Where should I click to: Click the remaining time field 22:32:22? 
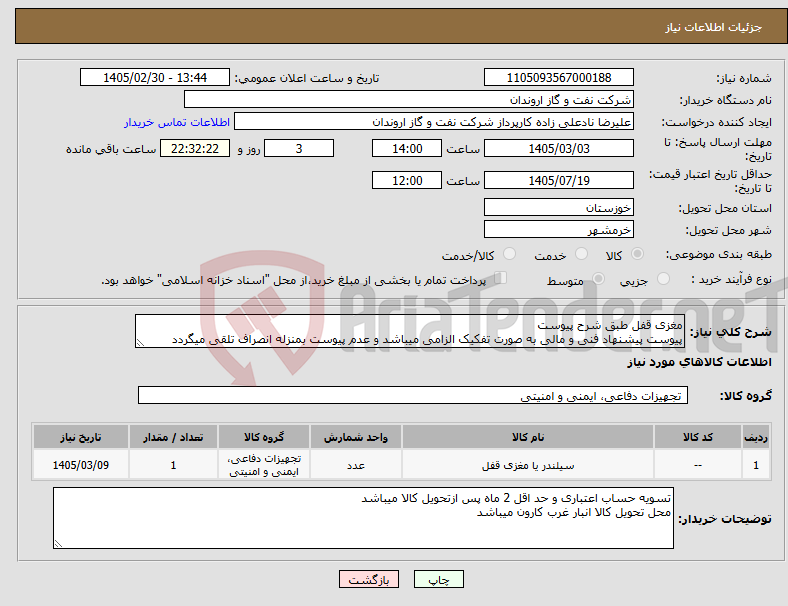195,148
